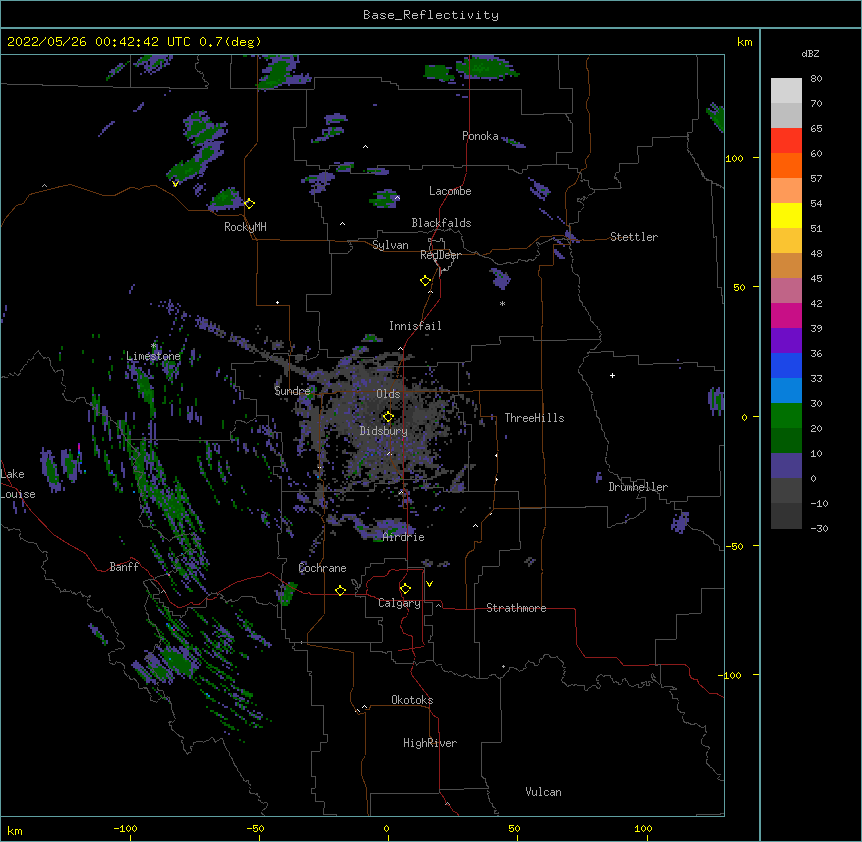
Task: Pick the purple 36-39 dBZ legend color
Action: tap(786, 341)
